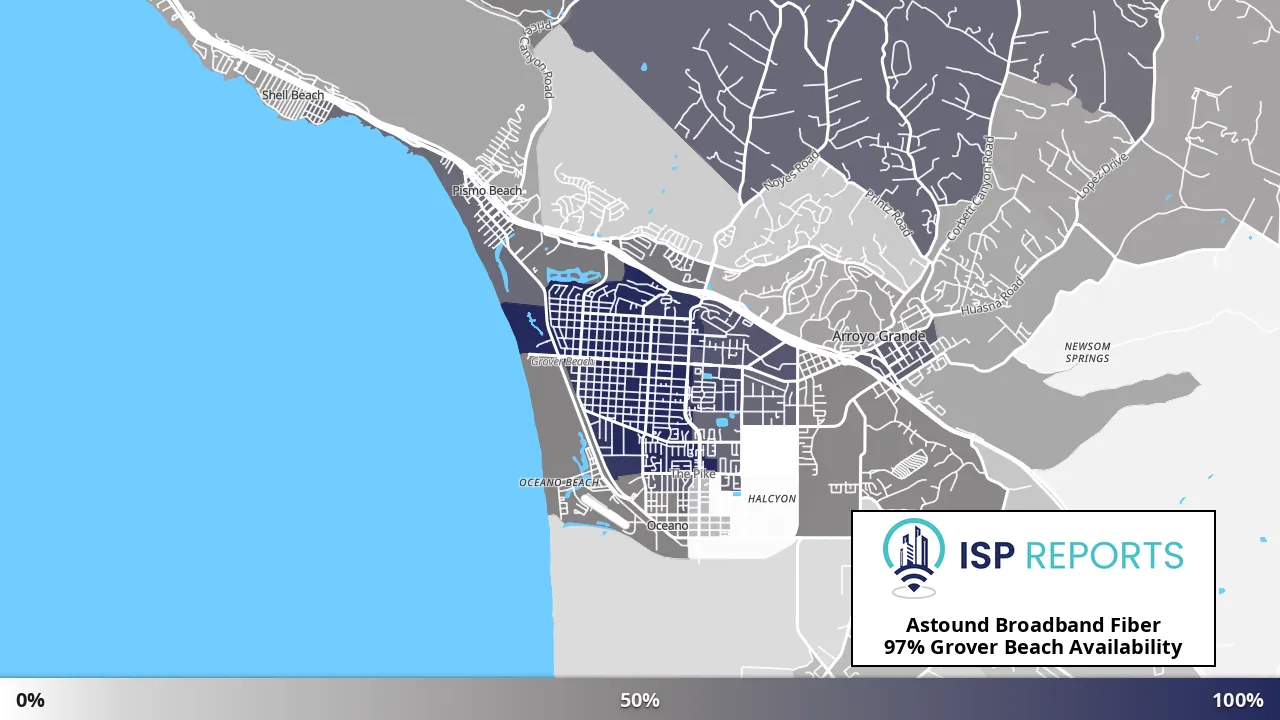Image resolution: width=1280 pixels, height=720 pixels.
Task: Click the OCEANO BEACH map label
Action: click(559, 483)
